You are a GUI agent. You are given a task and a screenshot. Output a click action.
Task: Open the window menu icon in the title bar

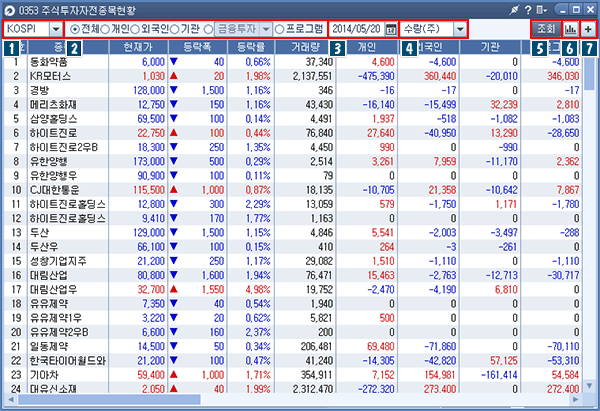point(541,10)
